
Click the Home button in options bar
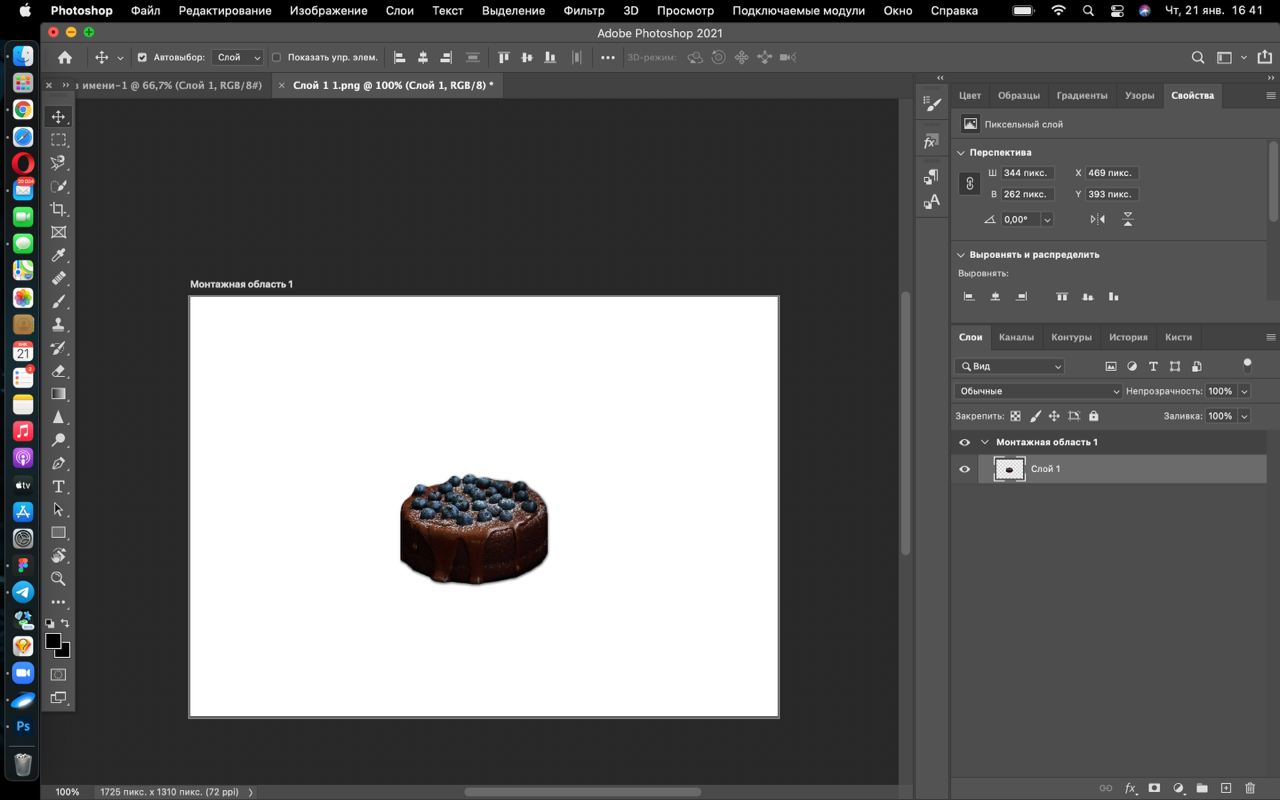tap(65, 58)
